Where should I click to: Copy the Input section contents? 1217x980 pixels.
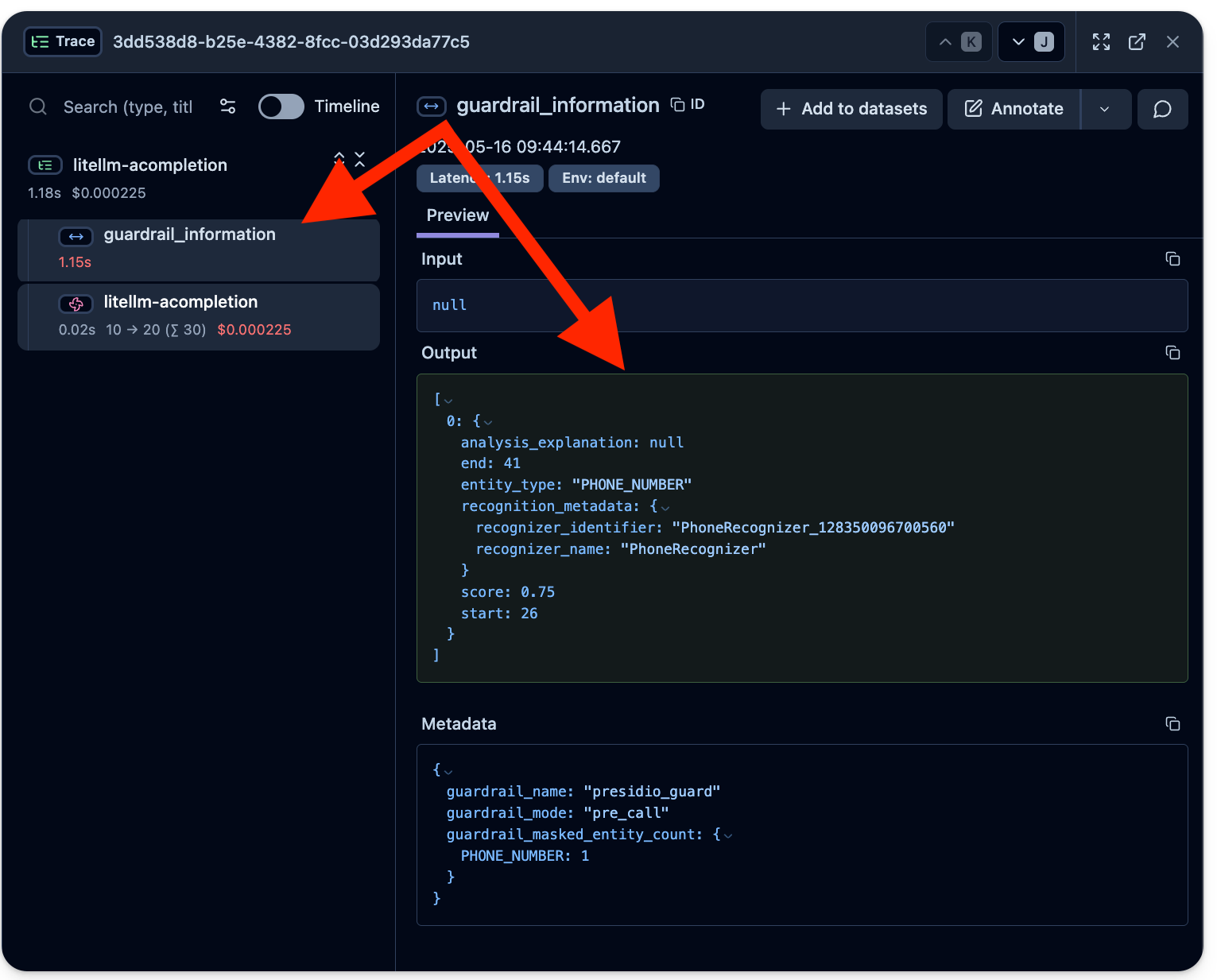pyautogui.click(x=1172, y=259)
